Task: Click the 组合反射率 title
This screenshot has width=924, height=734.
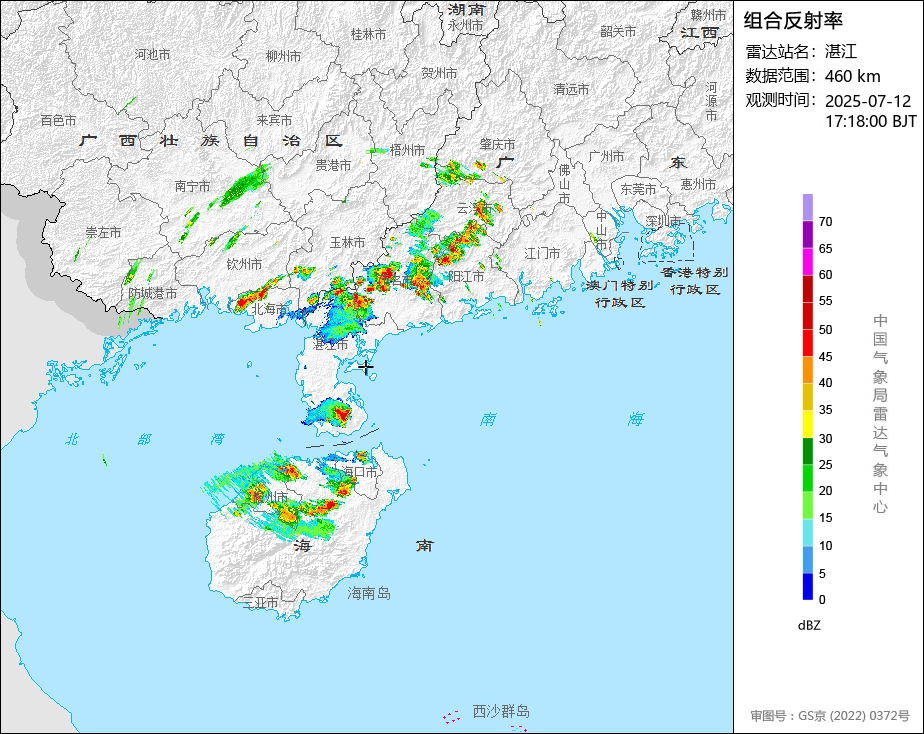Action: click(x=793, y=21)
